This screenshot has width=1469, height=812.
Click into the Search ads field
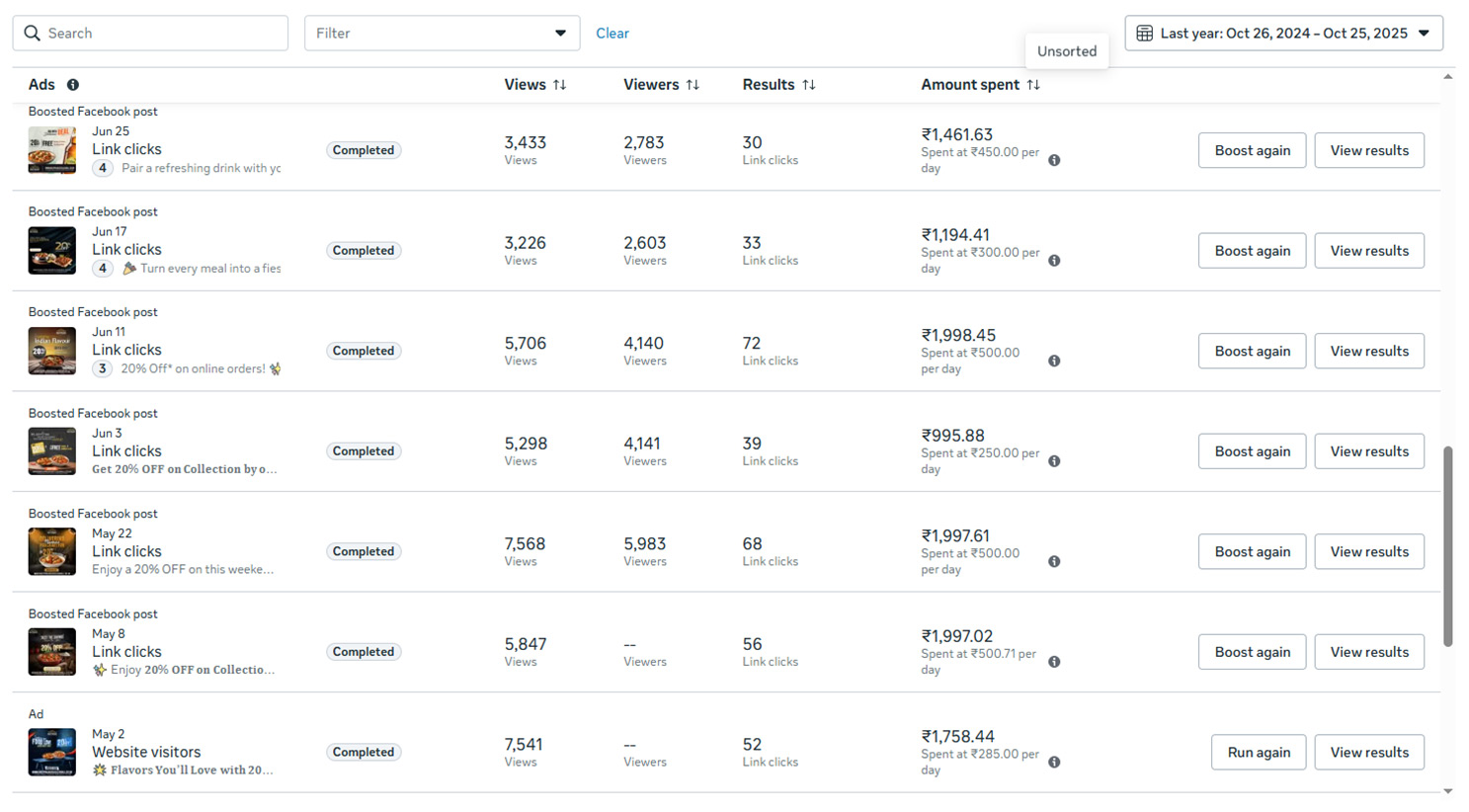pyautogui.click(x=150, y=34)
